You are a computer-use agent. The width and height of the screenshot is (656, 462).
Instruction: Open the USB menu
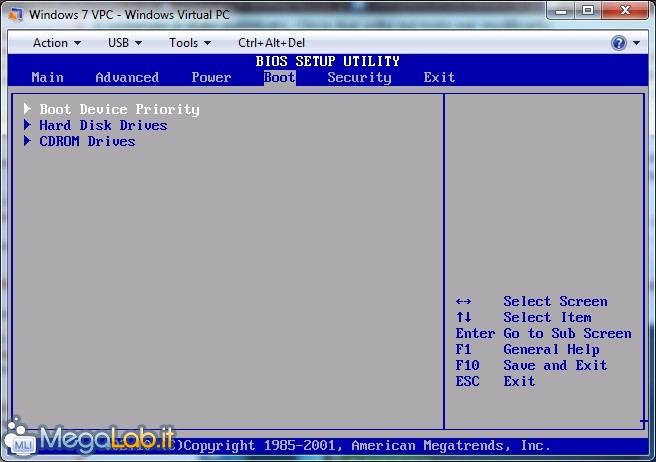coord(125,43)
